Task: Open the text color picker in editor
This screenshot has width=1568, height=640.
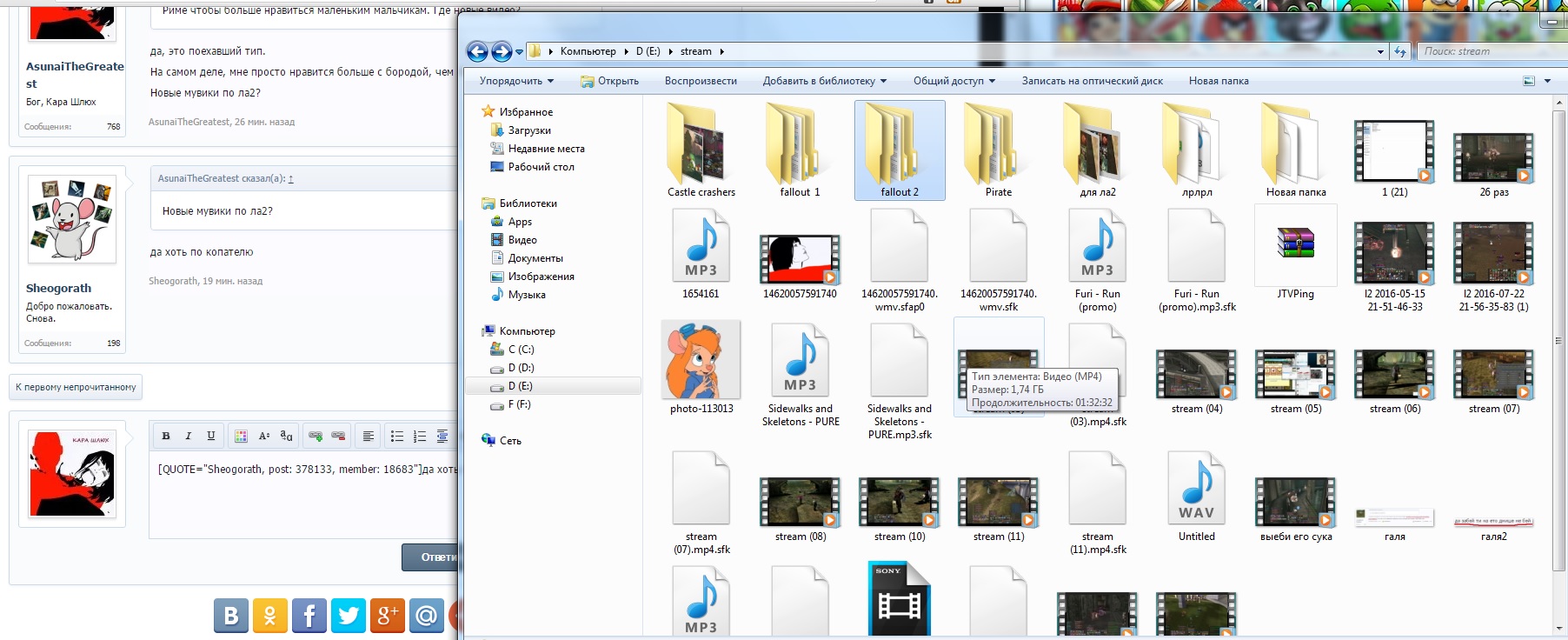Action: pos(241,436)
